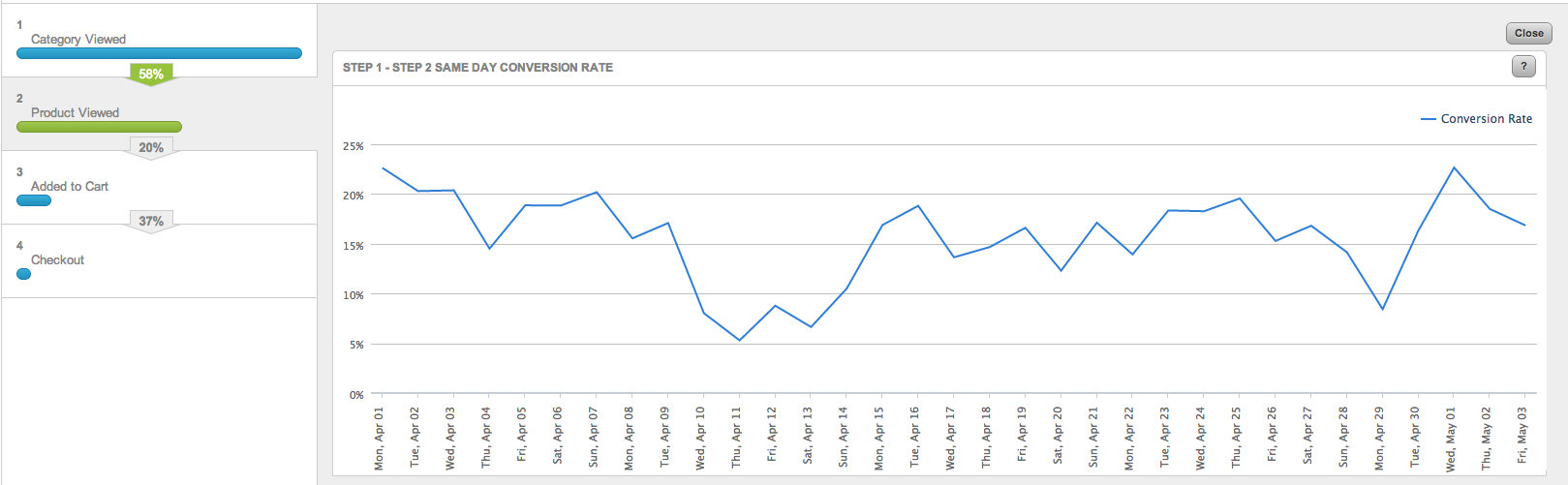The height and width of the screenshot is (485, 1568).
Task: Click the Close button
Action: (1528, 33)
